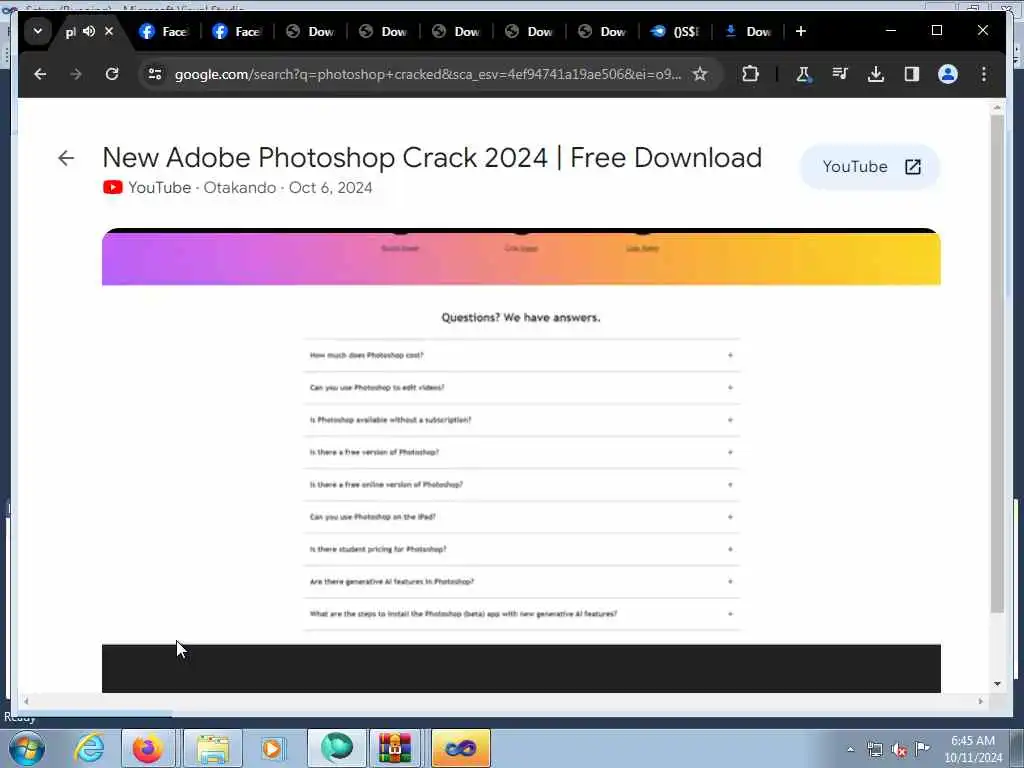Open the Windows Start menu
1024x768 pixels.
tap(27, 748)
